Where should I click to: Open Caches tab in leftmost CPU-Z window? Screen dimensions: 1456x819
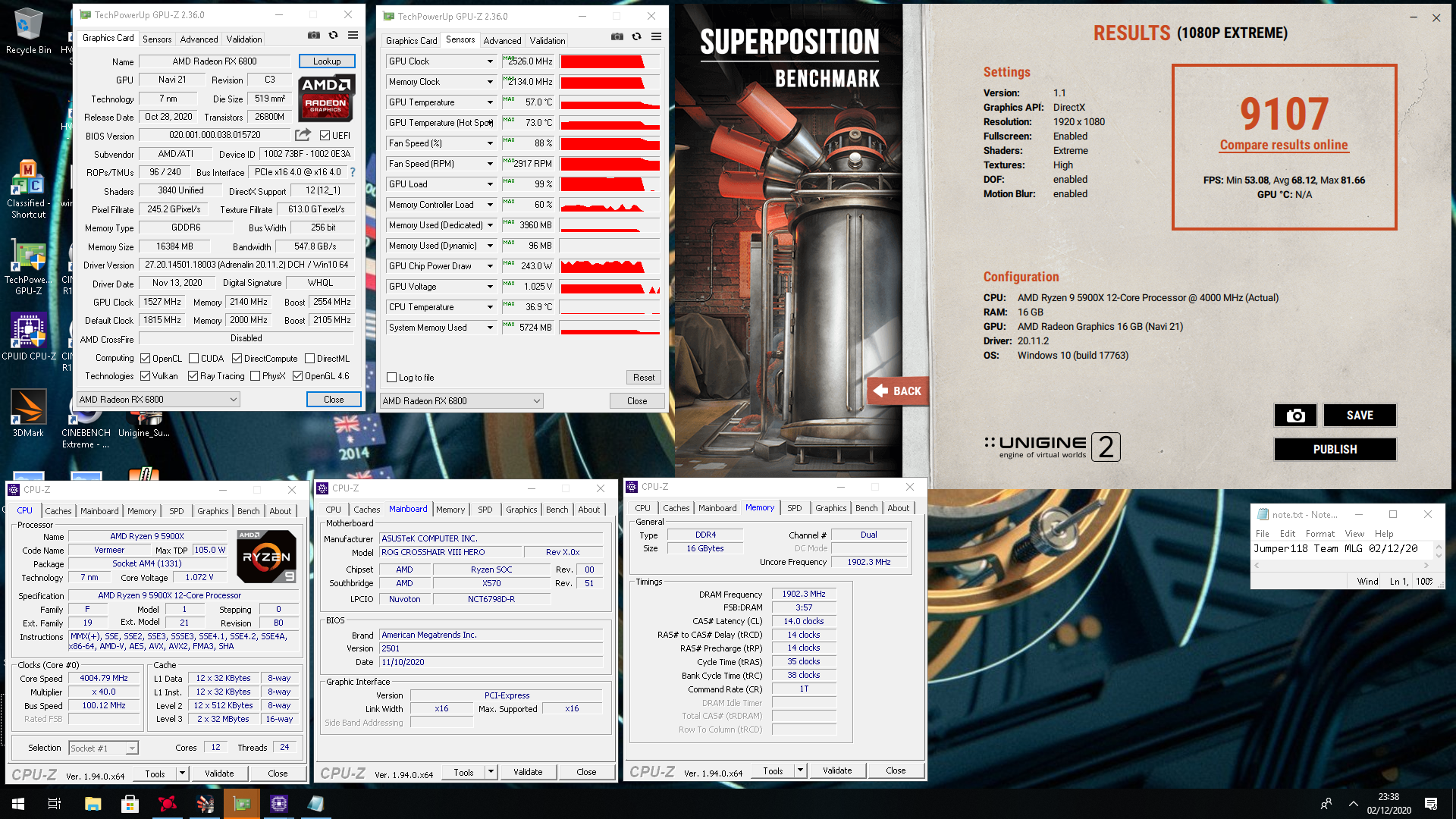(x=58, y=511)
